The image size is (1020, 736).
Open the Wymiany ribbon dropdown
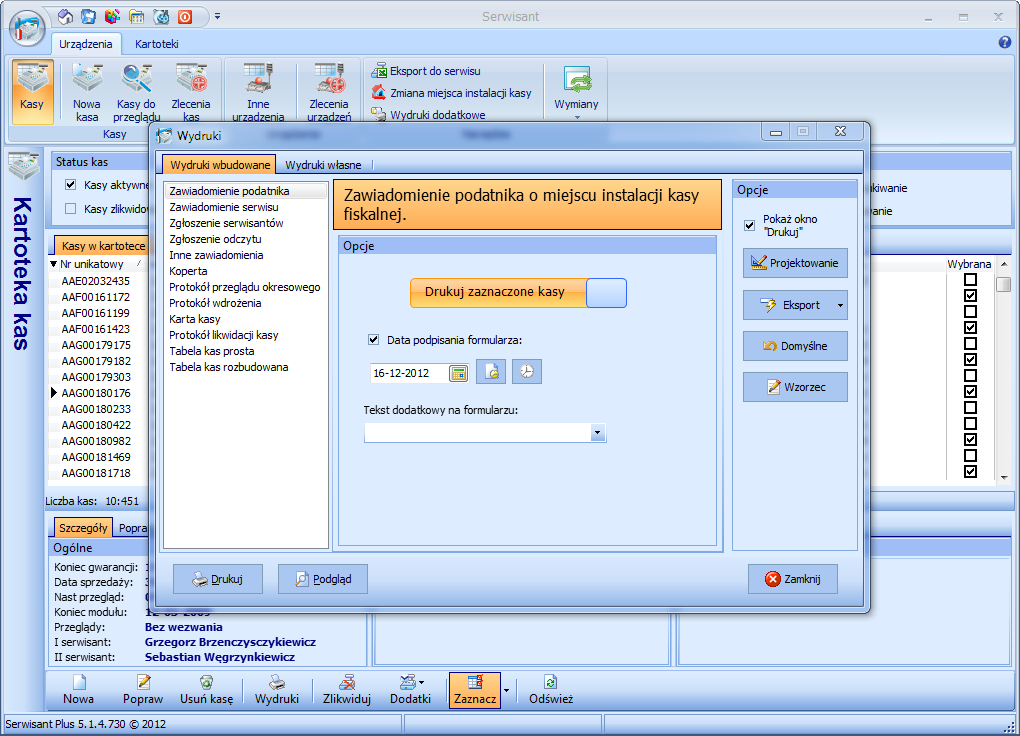click(576, 92)
